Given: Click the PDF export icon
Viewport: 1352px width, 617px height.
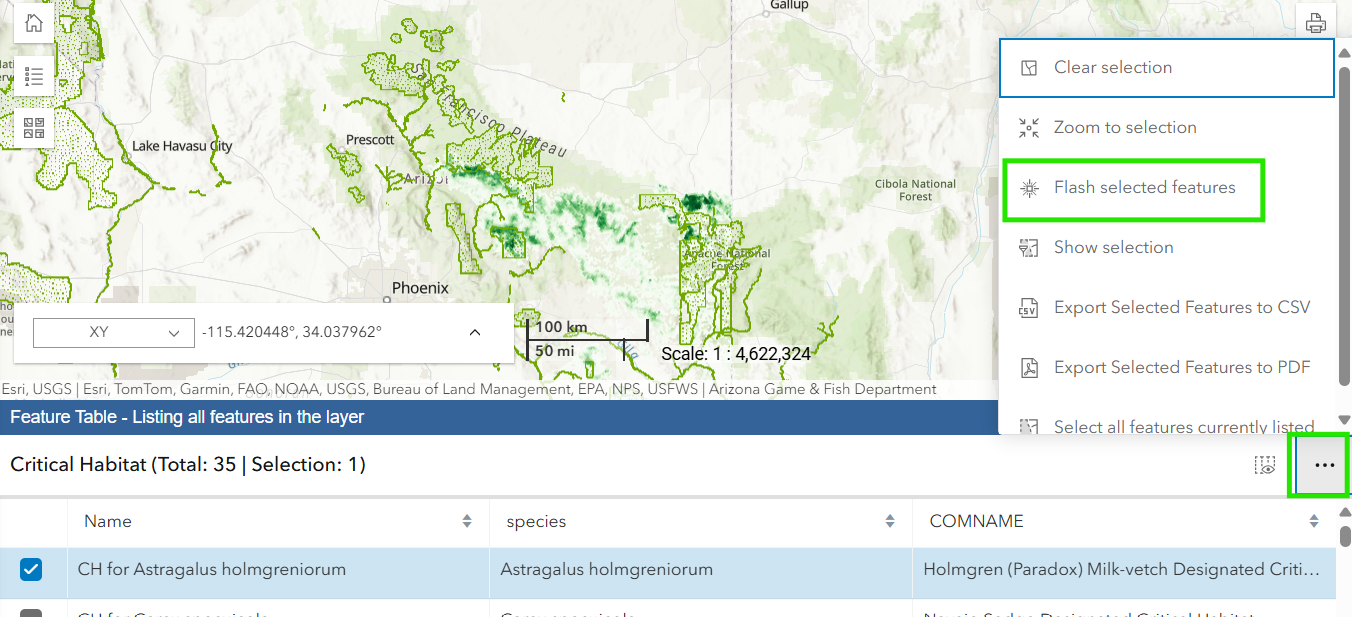Looking at the screenshot, I should point(1029,368).
